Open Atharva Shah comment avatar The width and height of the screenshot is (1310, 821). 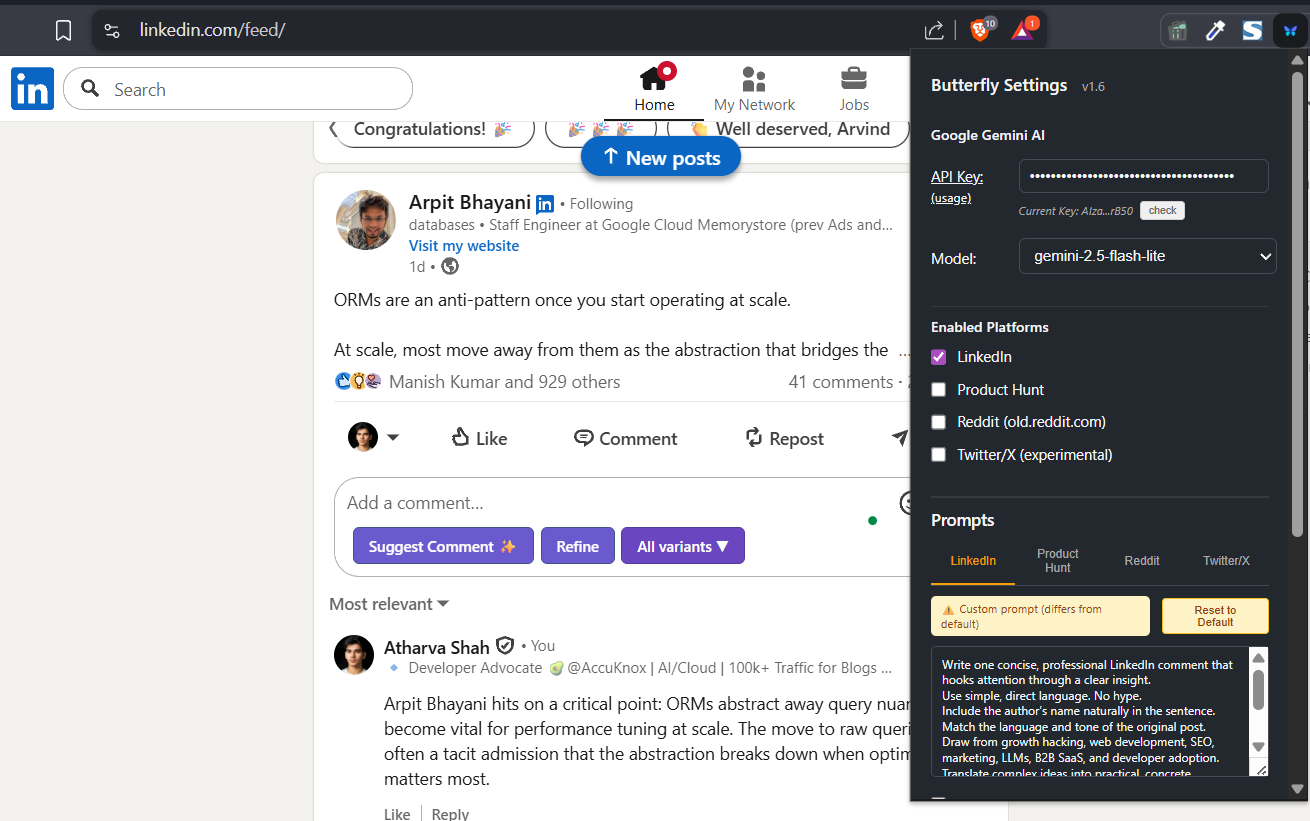click(x=354, y=655)
